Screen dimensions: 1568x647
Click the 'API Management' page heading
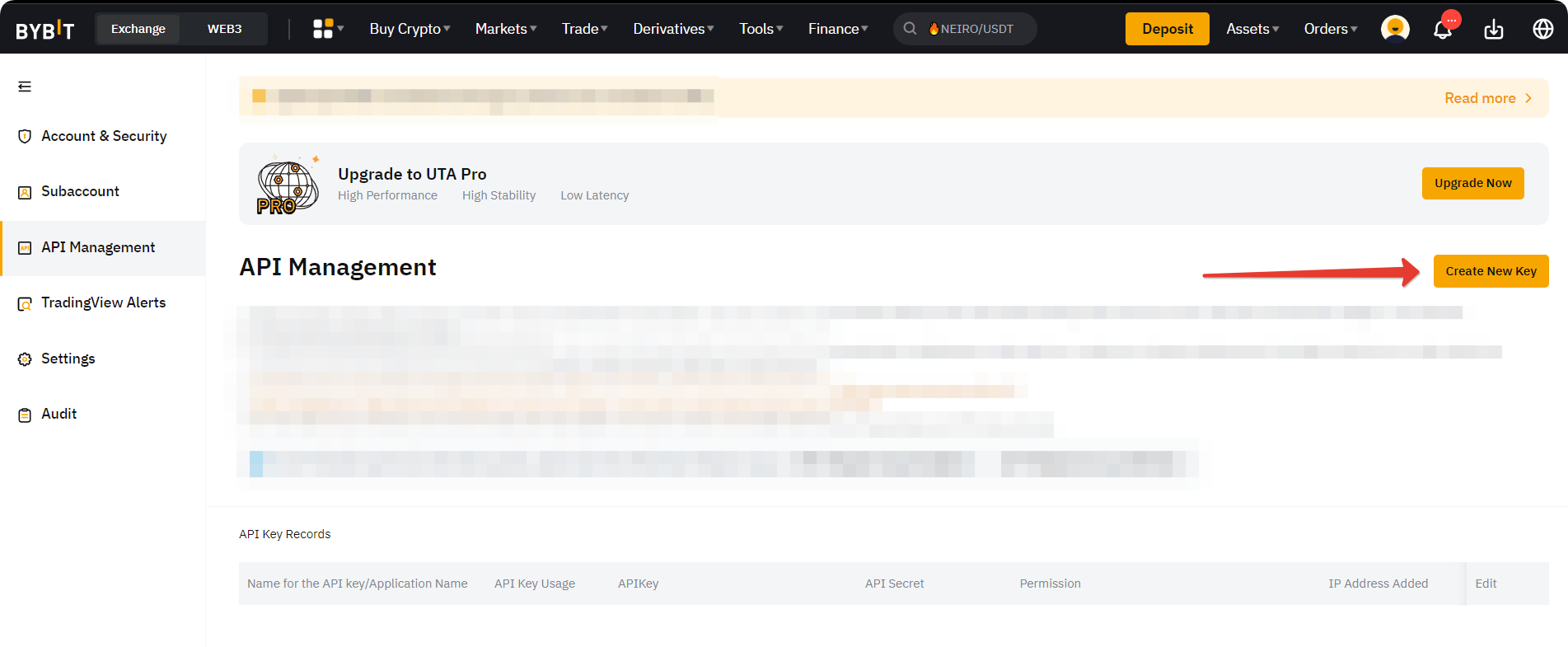click(338, 267)
